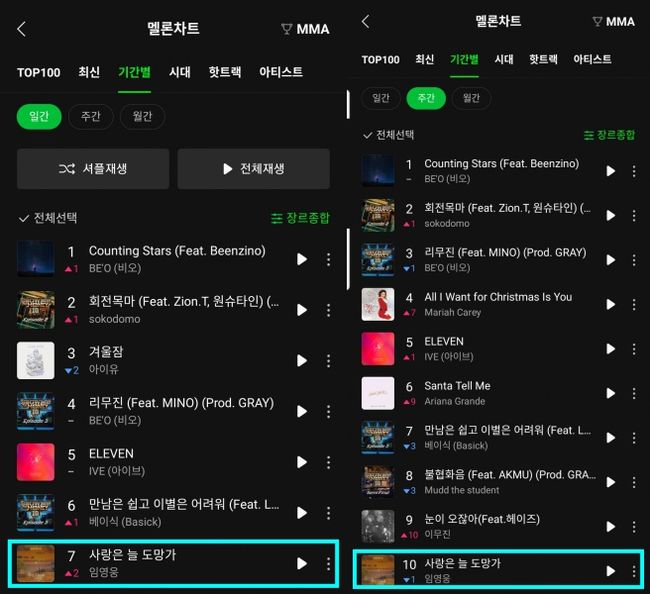Image resolution: width=650 pixels, height=594 pixels.
Task: Tap the play all 전체재생 button
Action: [x=254, y=169]
